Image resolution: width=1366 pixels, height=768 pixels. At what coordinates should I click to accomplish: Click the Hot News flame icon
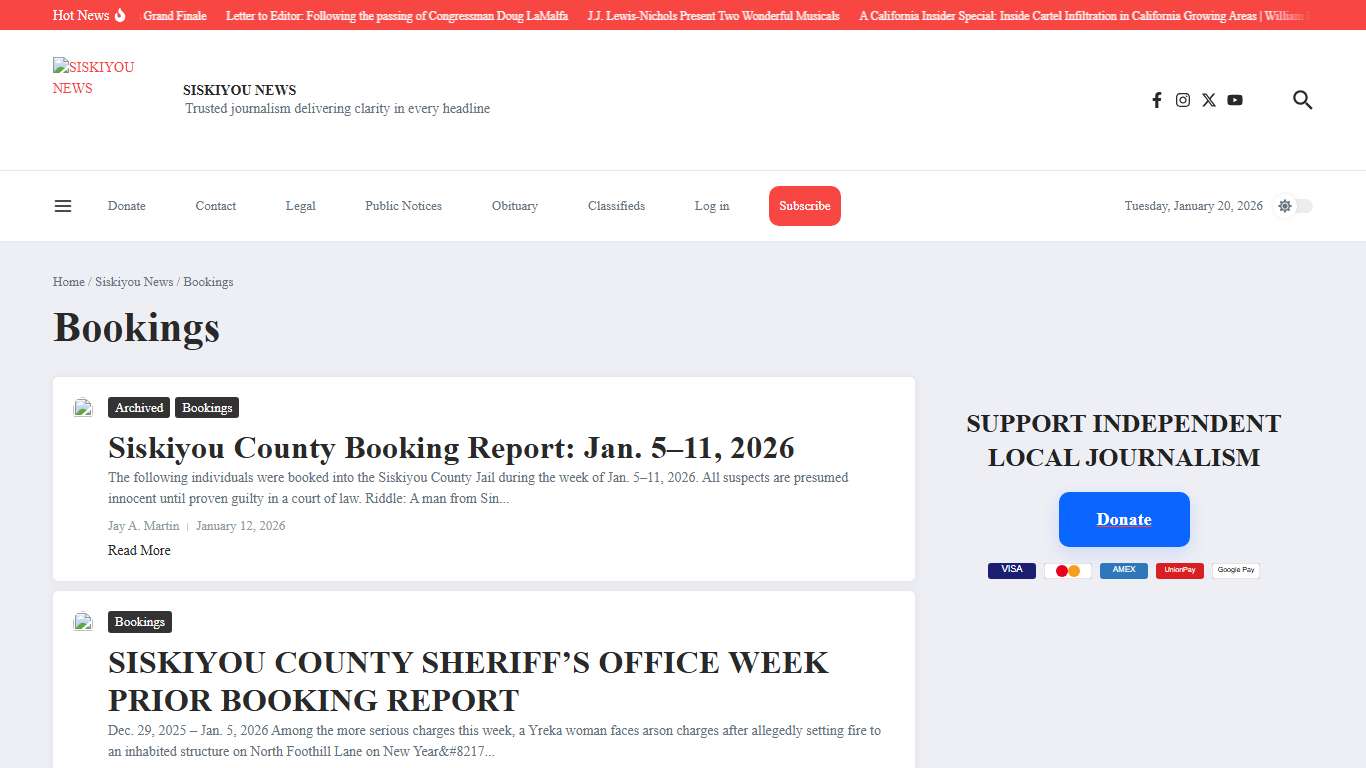point(118,14)
